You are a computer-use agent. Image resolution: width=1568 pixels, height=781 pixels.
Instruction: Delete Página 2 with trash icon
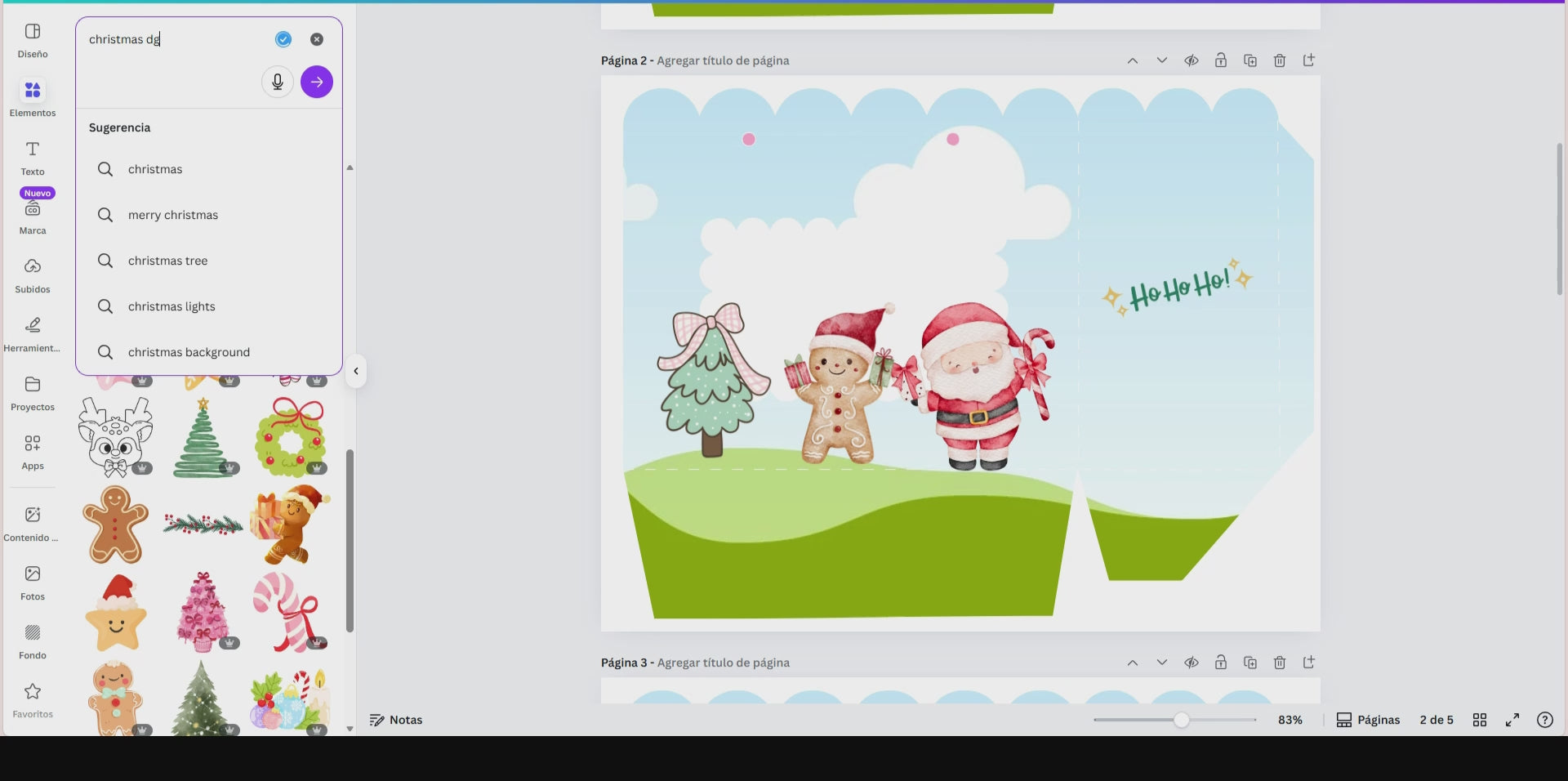coord(1280,60)
